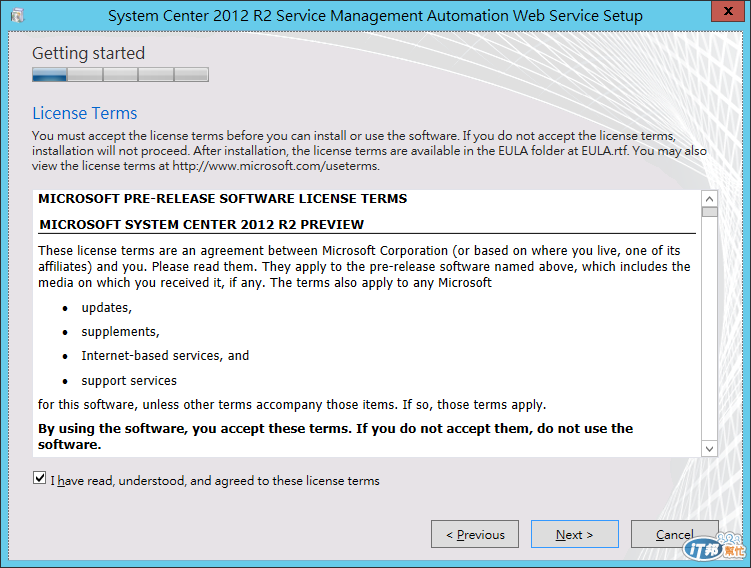This screenshot has width=751, height=568.
Task: Click the 'I have read, understood' label
Action: (215, 481)
